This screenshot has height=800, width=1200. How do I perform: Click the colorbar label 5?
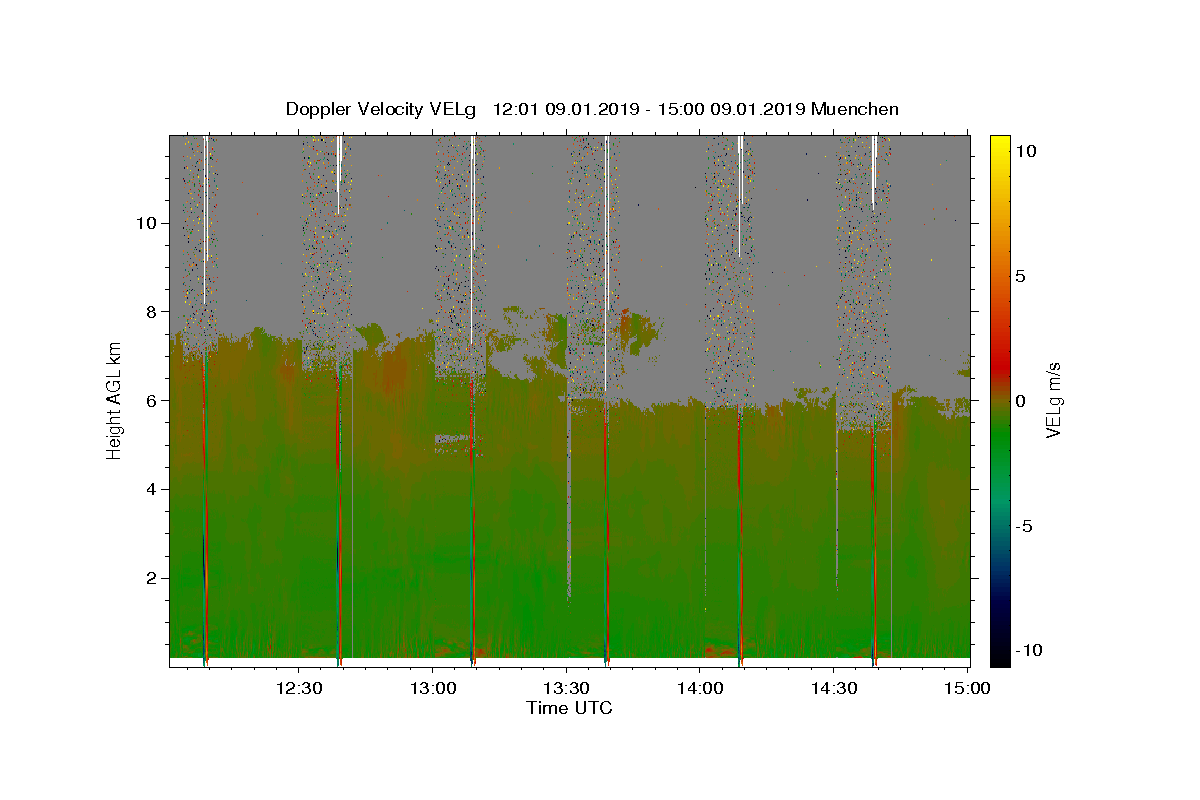(x=1020, y=276)
